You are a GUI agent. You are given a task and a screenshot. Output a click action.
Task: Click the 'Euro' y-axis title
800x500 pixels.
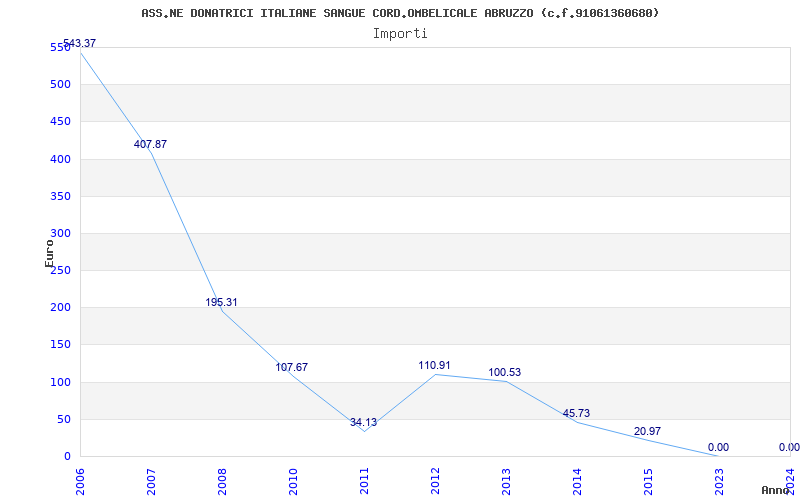pyautogui.click(x=49, y=253)
